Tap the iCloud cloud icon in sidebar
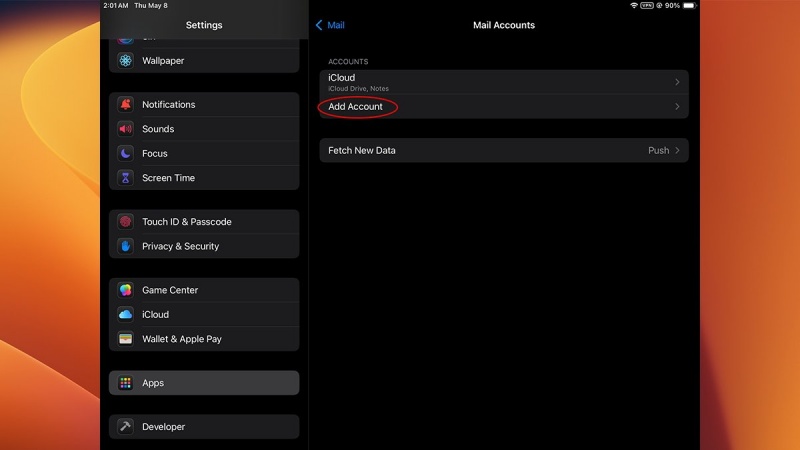 [x=126, y=315]
